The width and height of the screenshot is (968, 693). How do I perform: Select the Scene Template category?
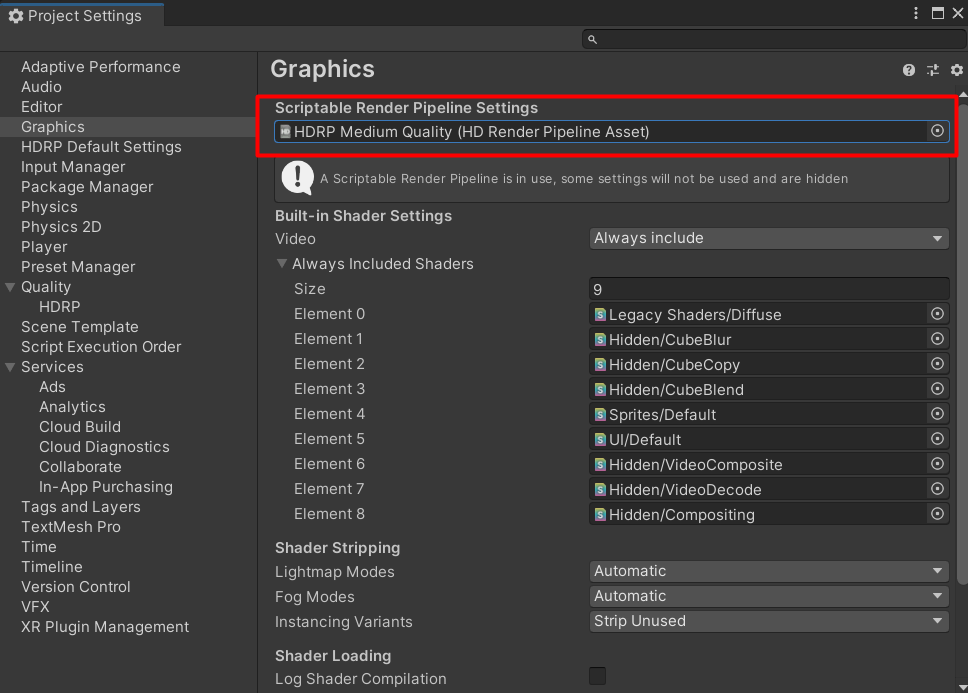tap(80, 327)
